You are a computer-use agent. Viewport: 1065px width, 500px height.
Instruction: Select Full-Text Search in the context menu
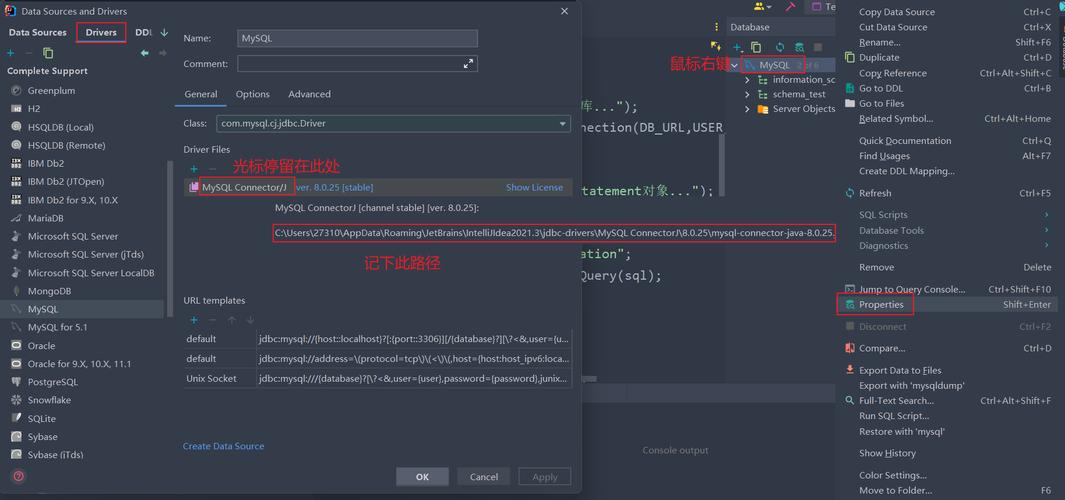pos(947,401)
